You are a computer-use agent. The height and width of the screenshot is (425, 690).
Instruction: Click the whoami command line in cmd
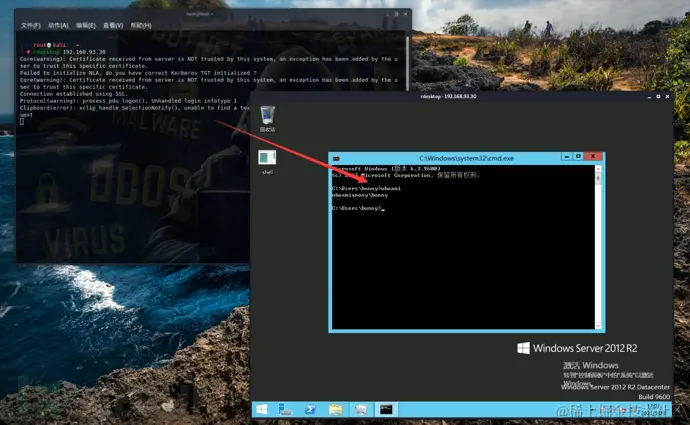(367, 188)
